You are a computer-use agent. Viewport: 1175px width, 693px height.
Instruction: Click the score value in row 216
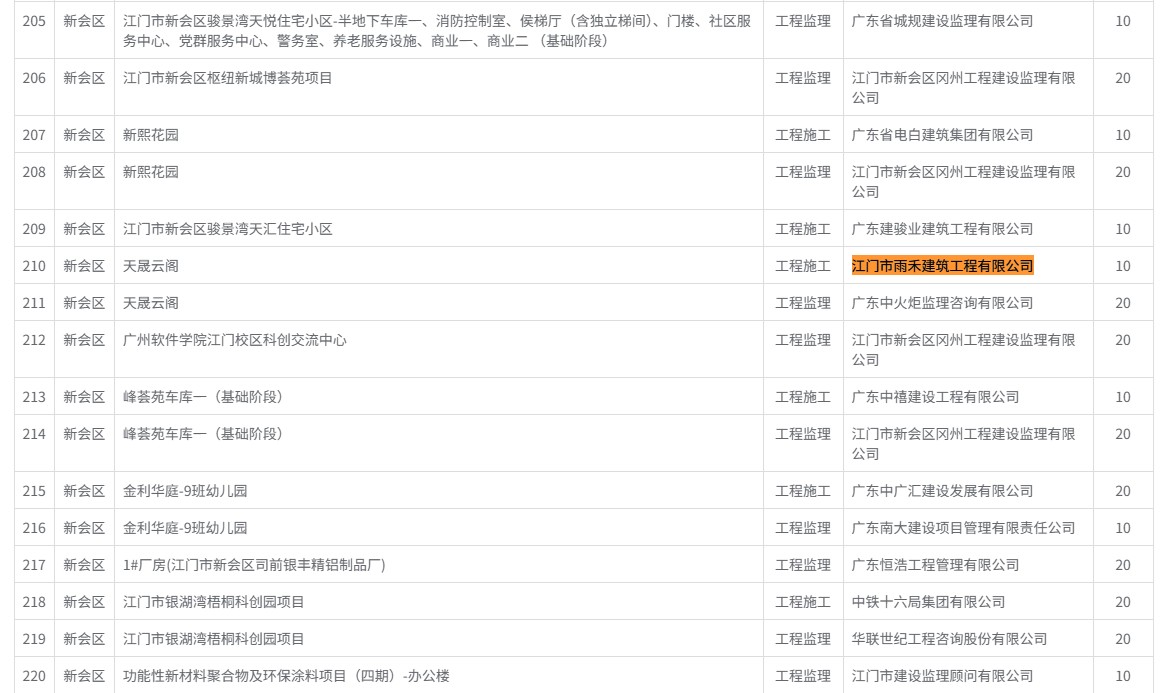[1122, 528]
